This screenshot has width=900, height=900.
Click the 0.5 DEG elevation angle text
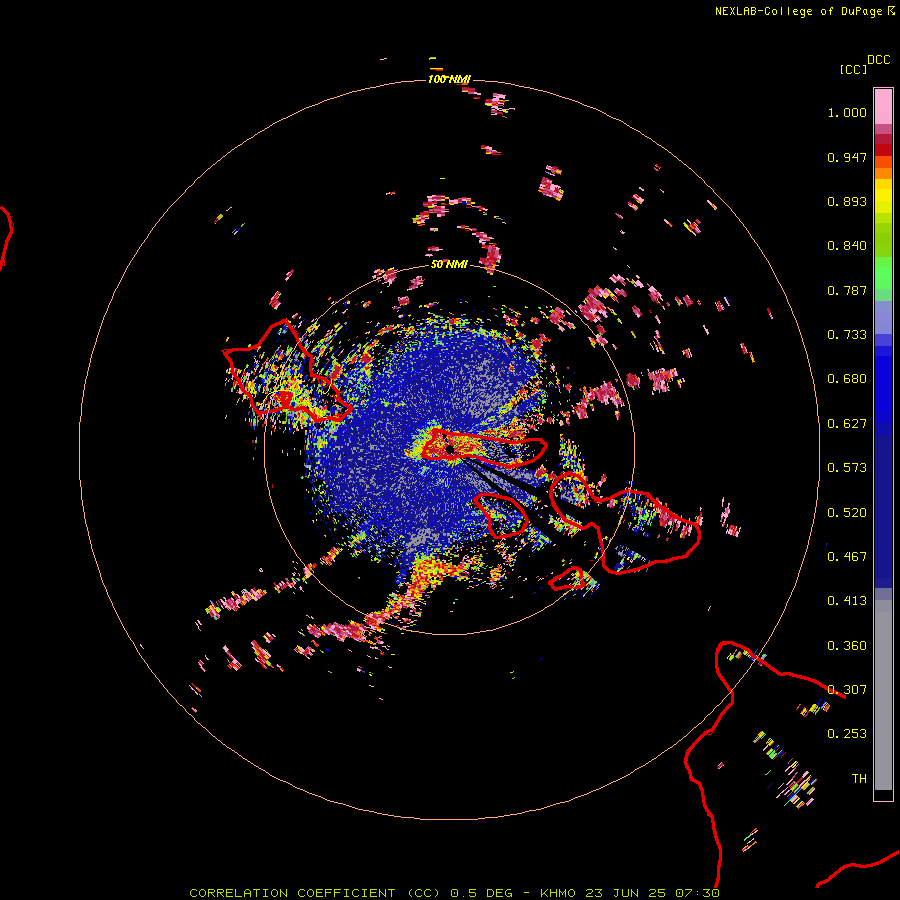pos(480,893)
